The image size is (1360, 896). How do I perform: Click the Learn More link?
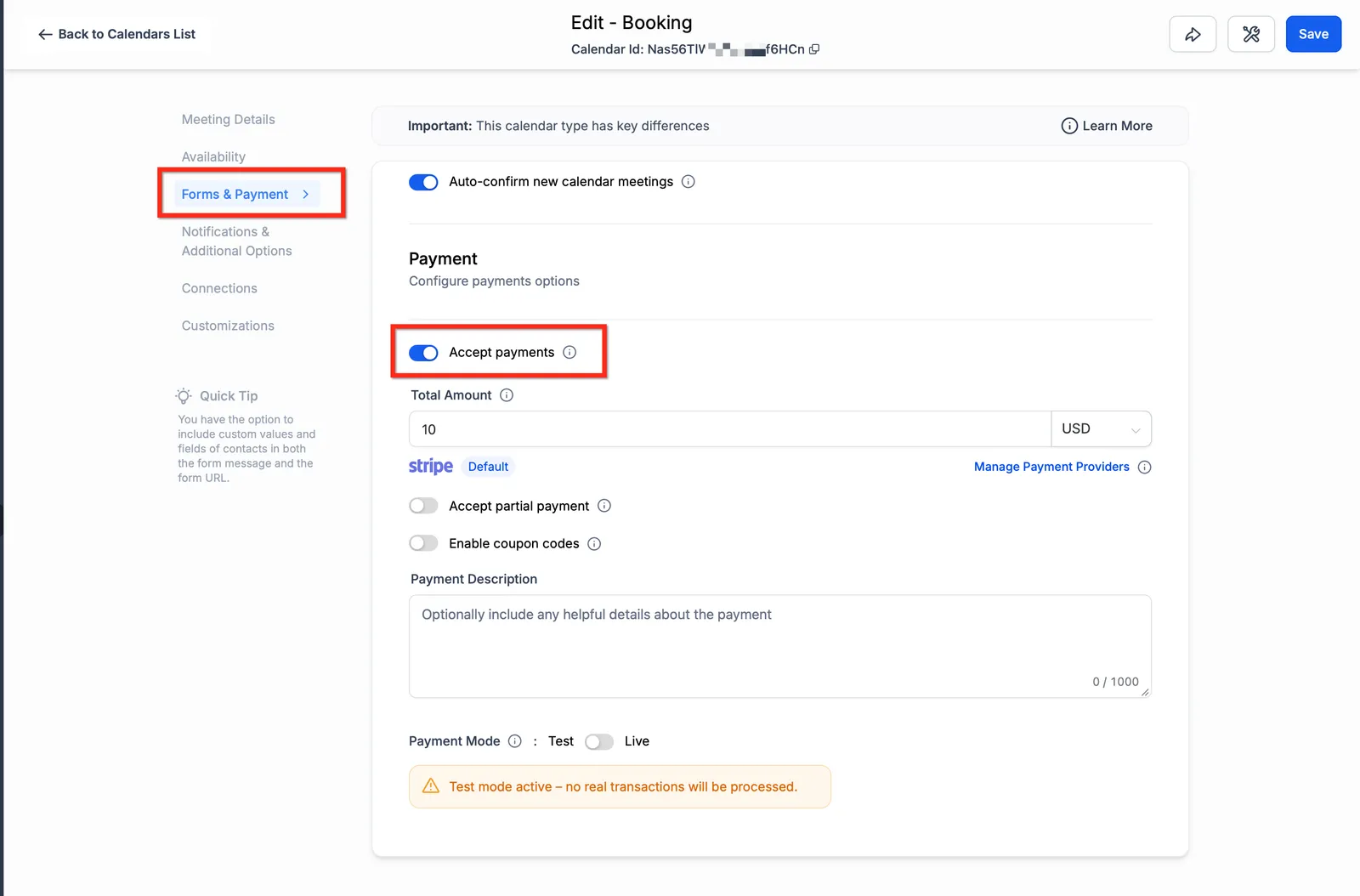pyautogui.click(x=1117, y=126)
